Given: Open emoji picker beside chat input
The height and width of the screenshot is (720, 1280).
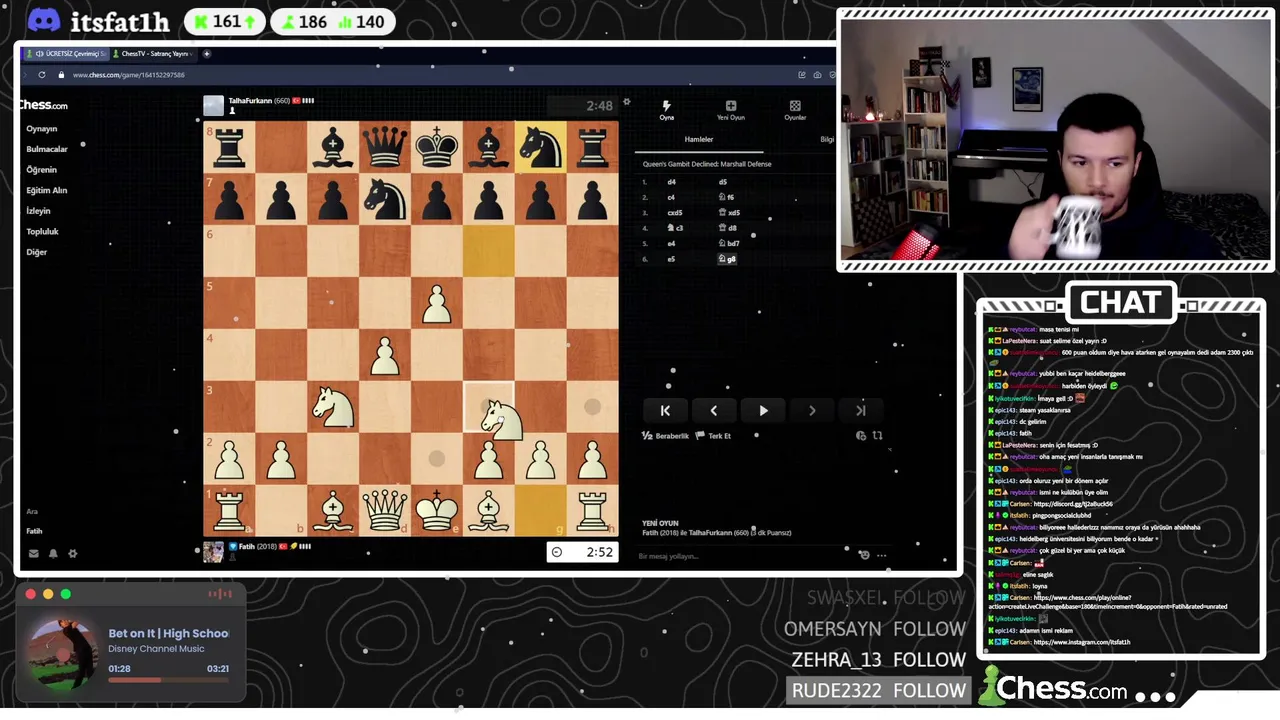Looking at the screenshot, I should coord(865,555).
